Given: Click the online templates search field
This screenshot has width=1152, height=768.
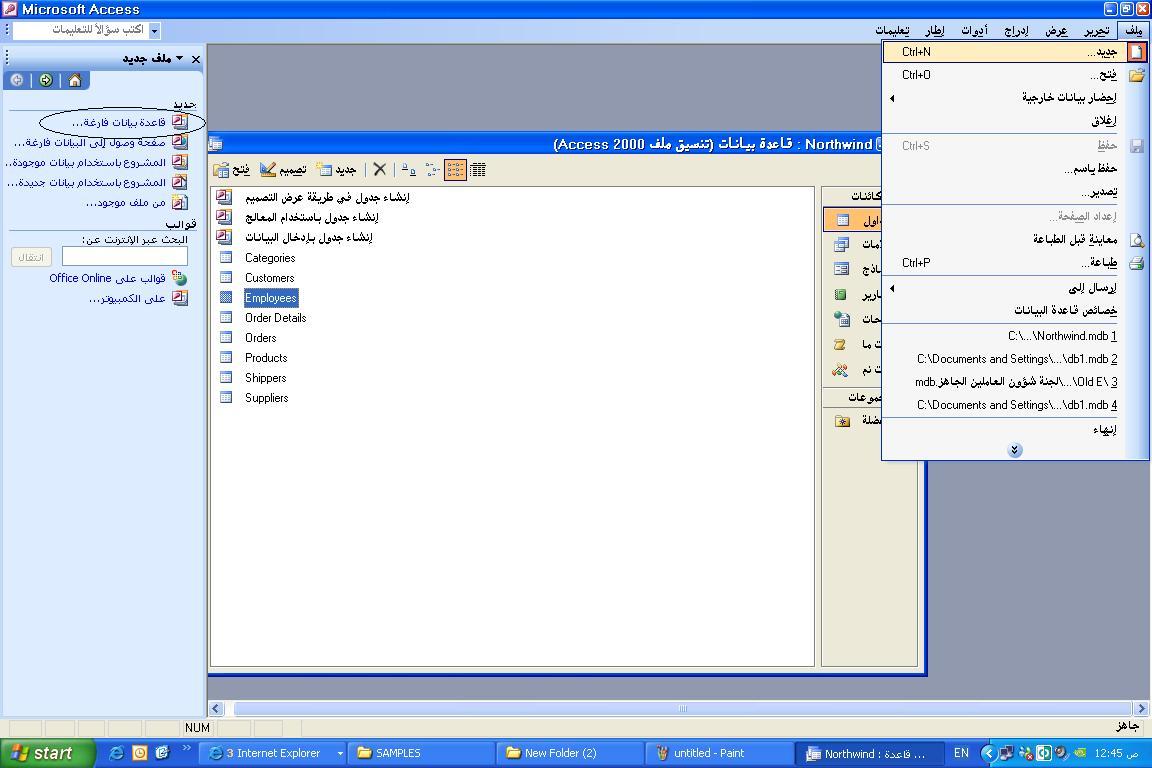Looking at the screenshot, I should [x=125, y=256].
